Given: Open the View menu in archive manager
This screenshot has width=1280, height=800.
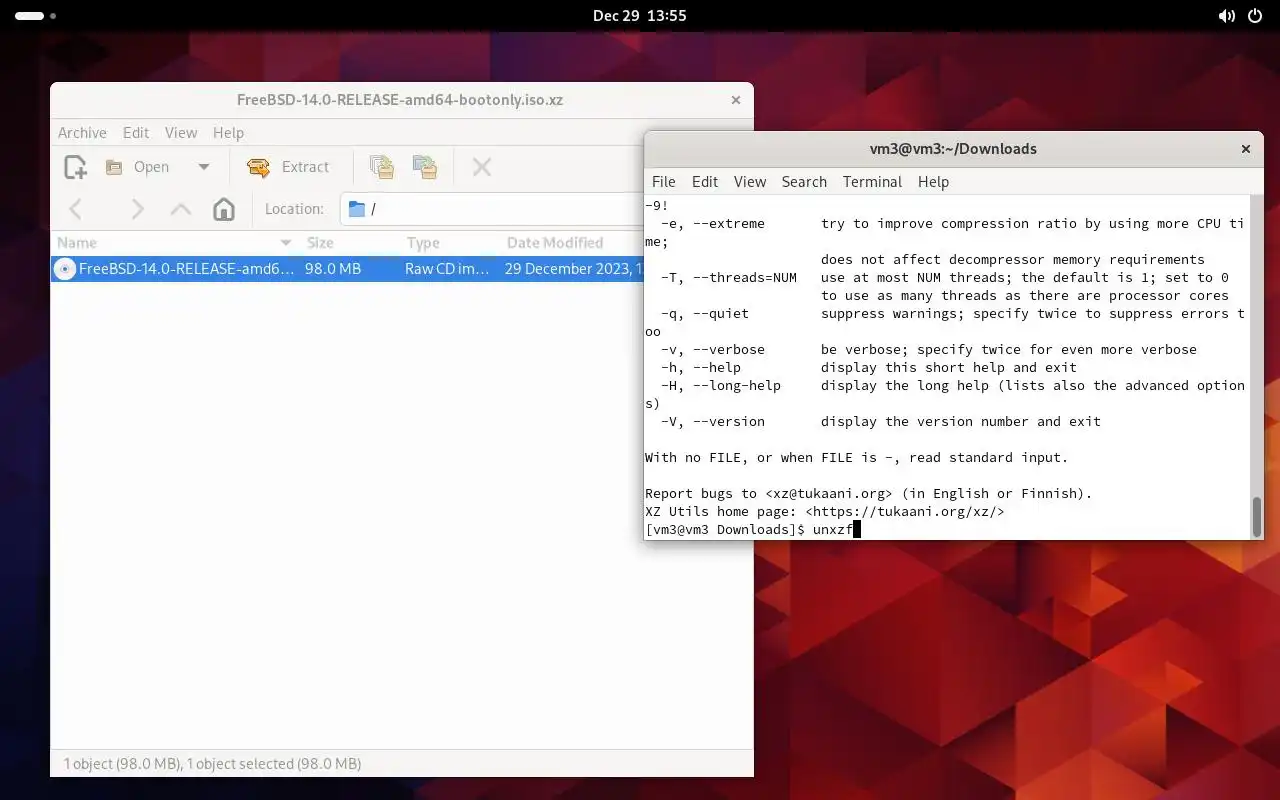Looking at the screenshot, I should point(181,133).
